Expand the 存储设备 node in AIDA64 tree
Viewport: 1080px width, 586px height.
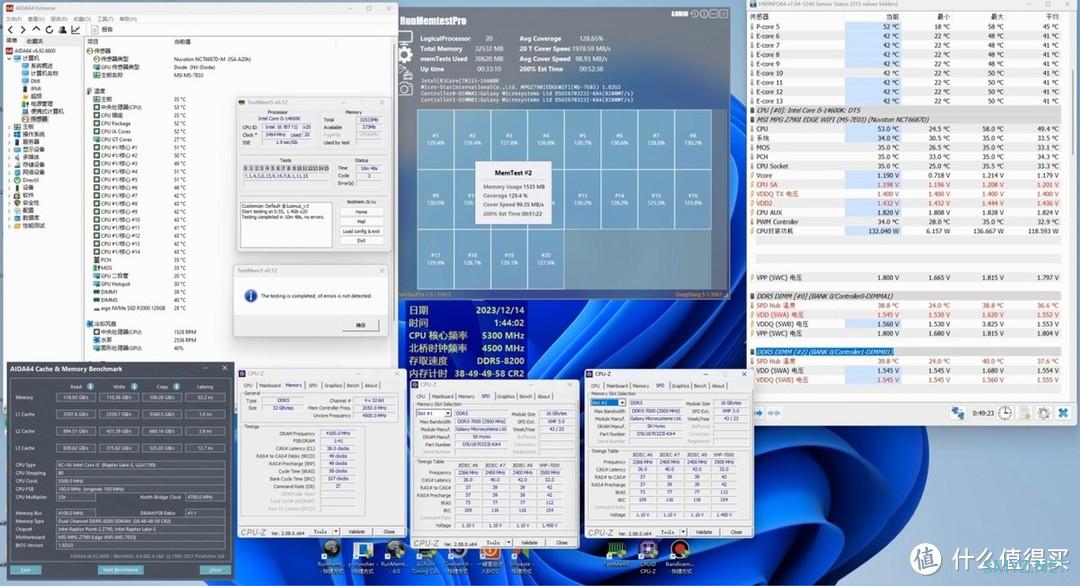[x=10, y=165]
